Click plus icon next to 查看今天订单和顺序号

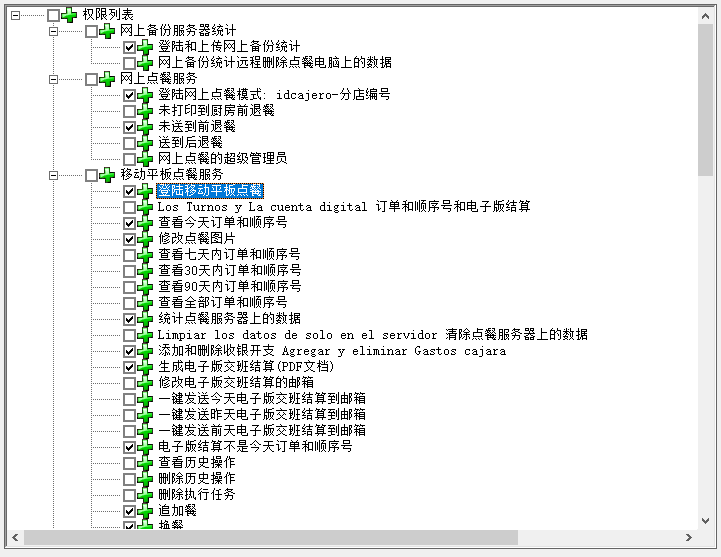(x=145, y=223)
